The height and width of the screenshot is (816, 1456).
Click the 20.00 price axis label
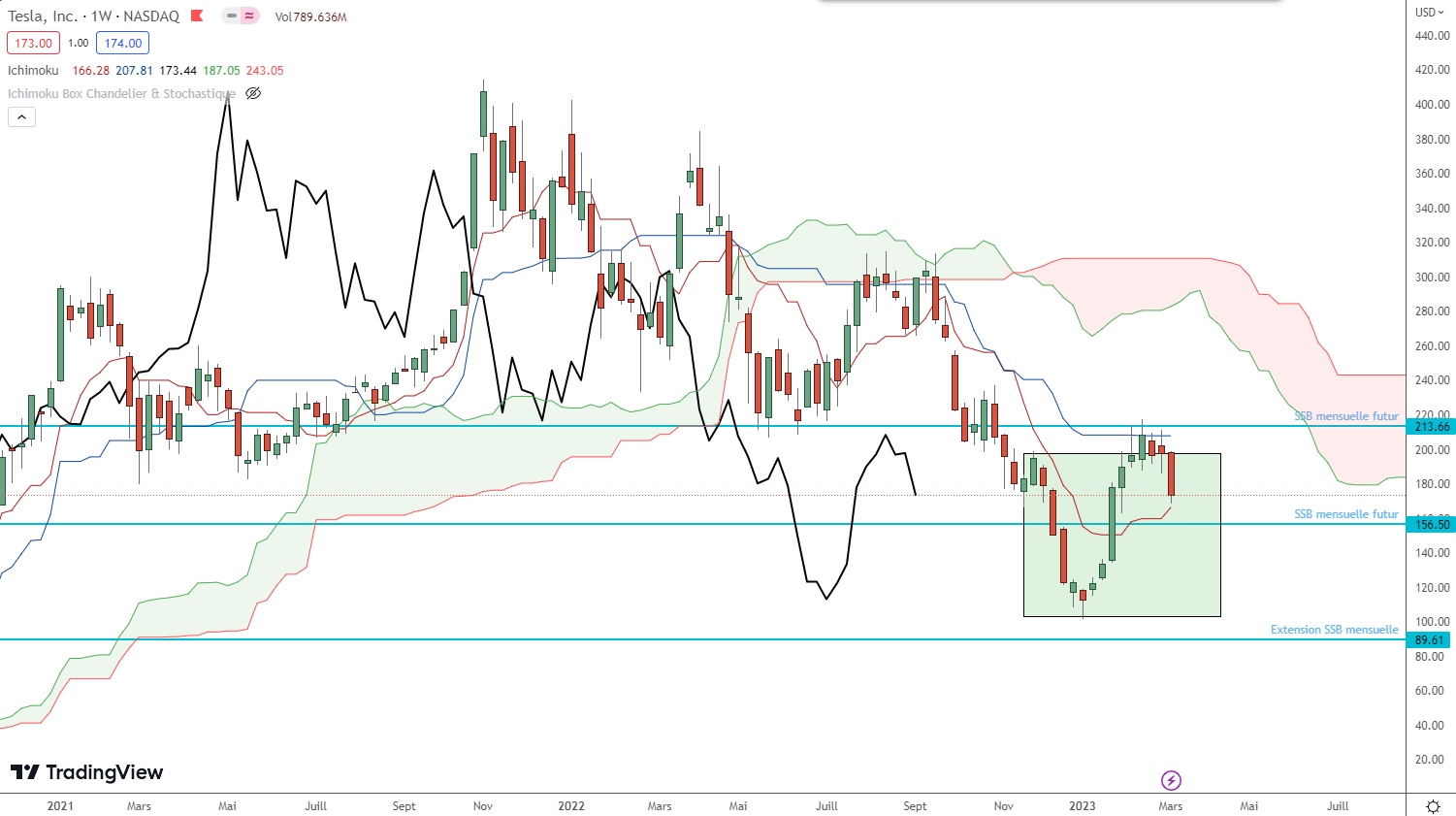1430,760
